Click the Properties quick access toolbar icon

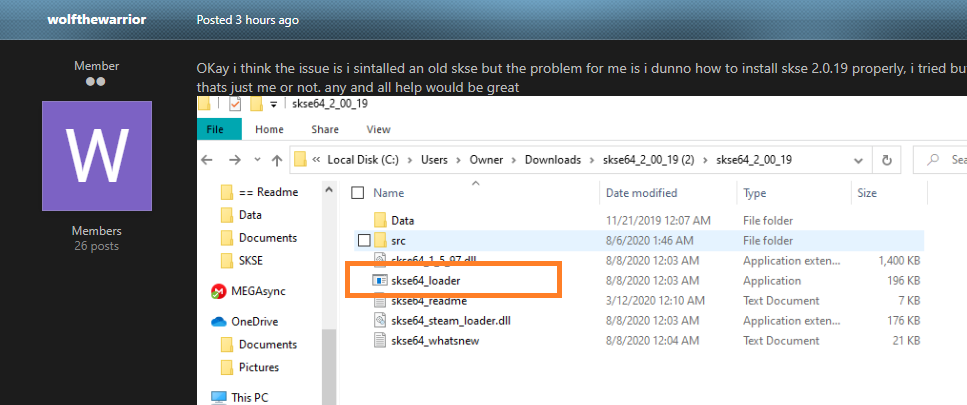click(235, 104)
